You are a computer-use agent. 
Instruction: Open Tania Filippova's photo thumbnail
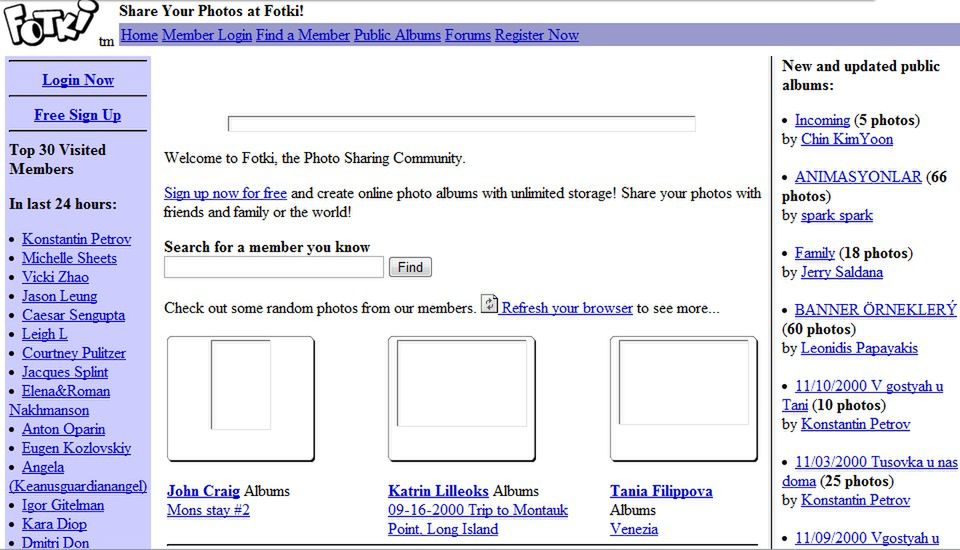[x=683, y=399]
